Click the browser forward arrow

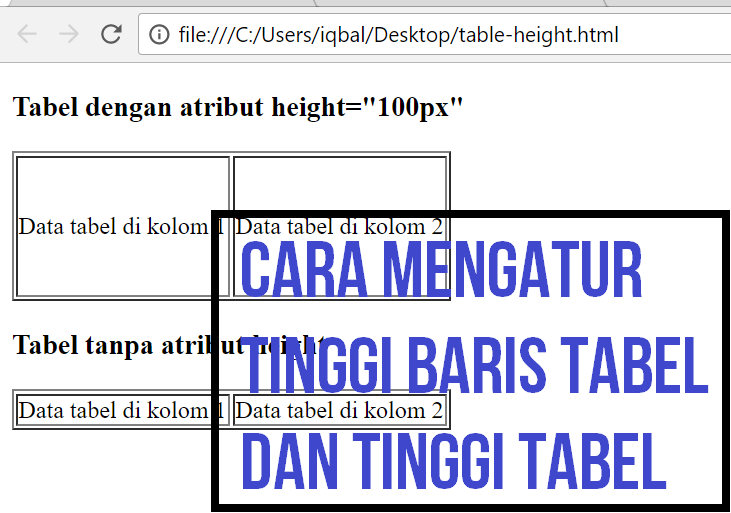coord(69,34)
